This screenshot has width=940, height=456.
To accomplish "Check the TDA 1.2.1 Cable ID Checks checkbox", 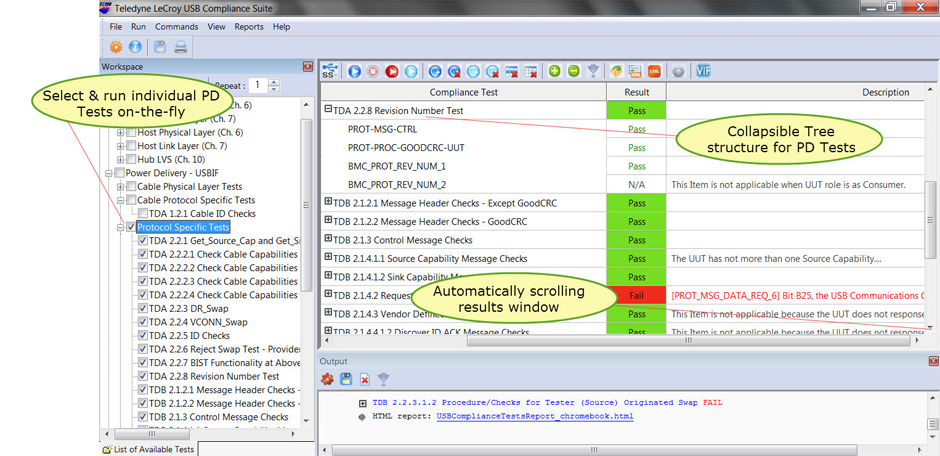I will [142, 213].
